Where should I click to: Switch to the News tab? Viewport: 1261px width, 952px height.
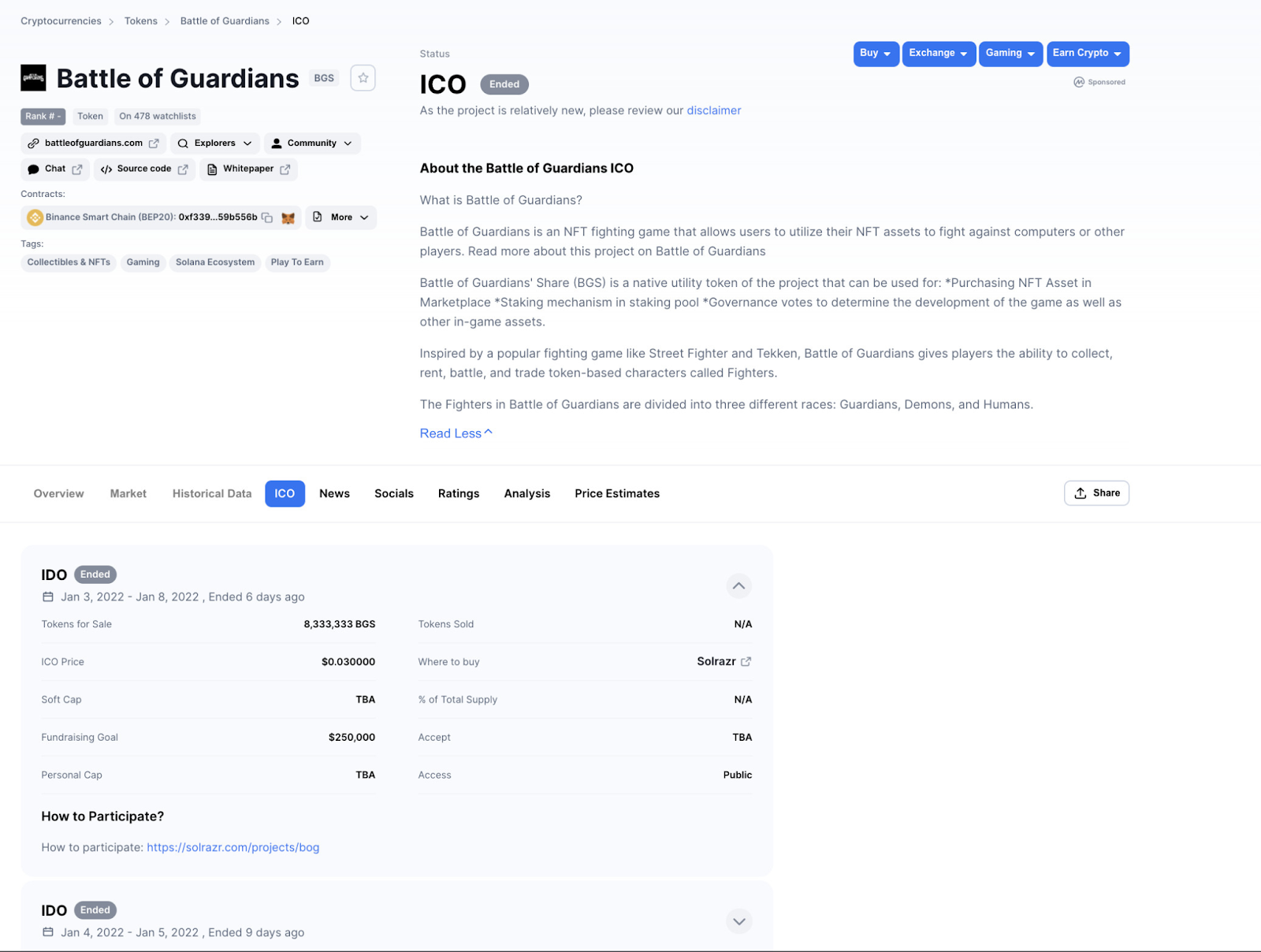pyautogui.click(x=334, y=493)
